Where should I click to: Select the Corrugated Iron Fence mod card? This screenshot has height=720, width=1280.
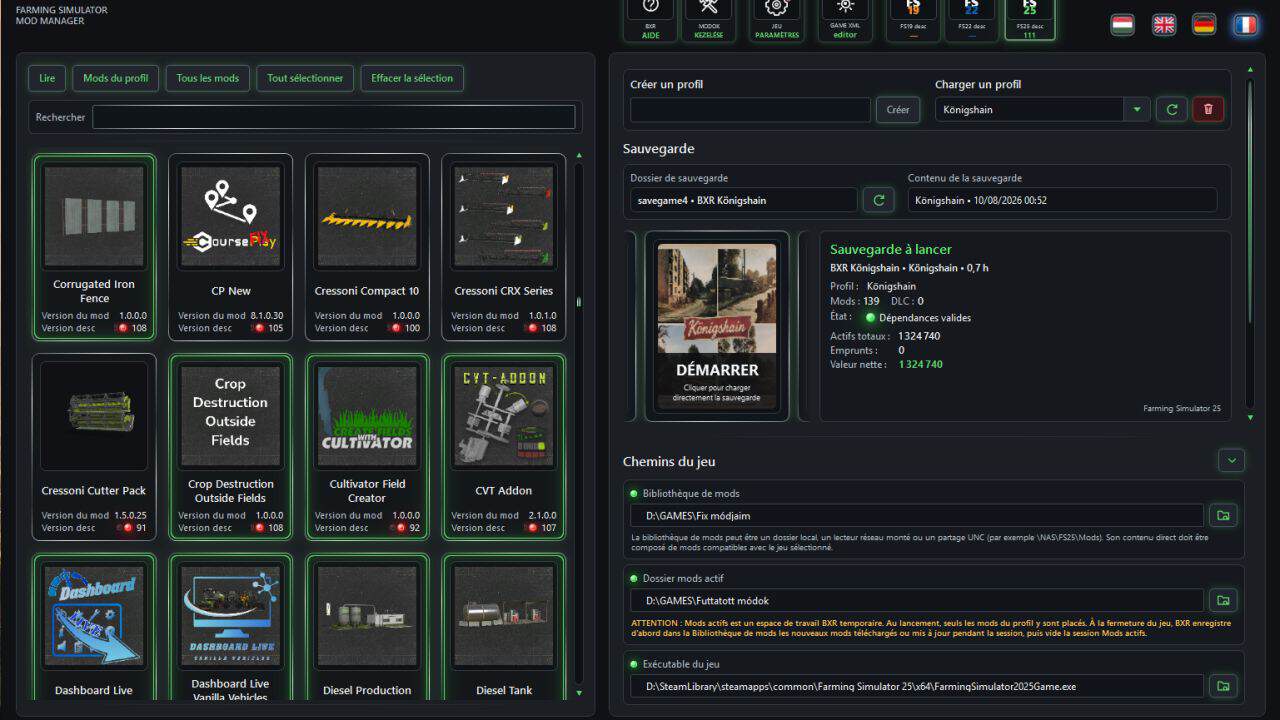[x=94, y=247]
